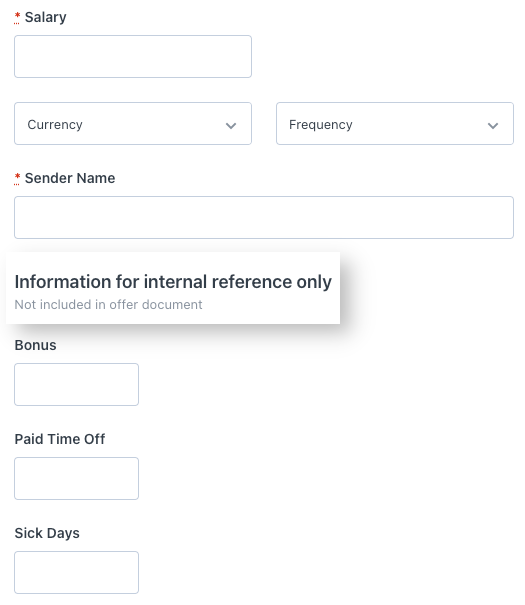Click the red asterisk beside Salary

[17, 17]
